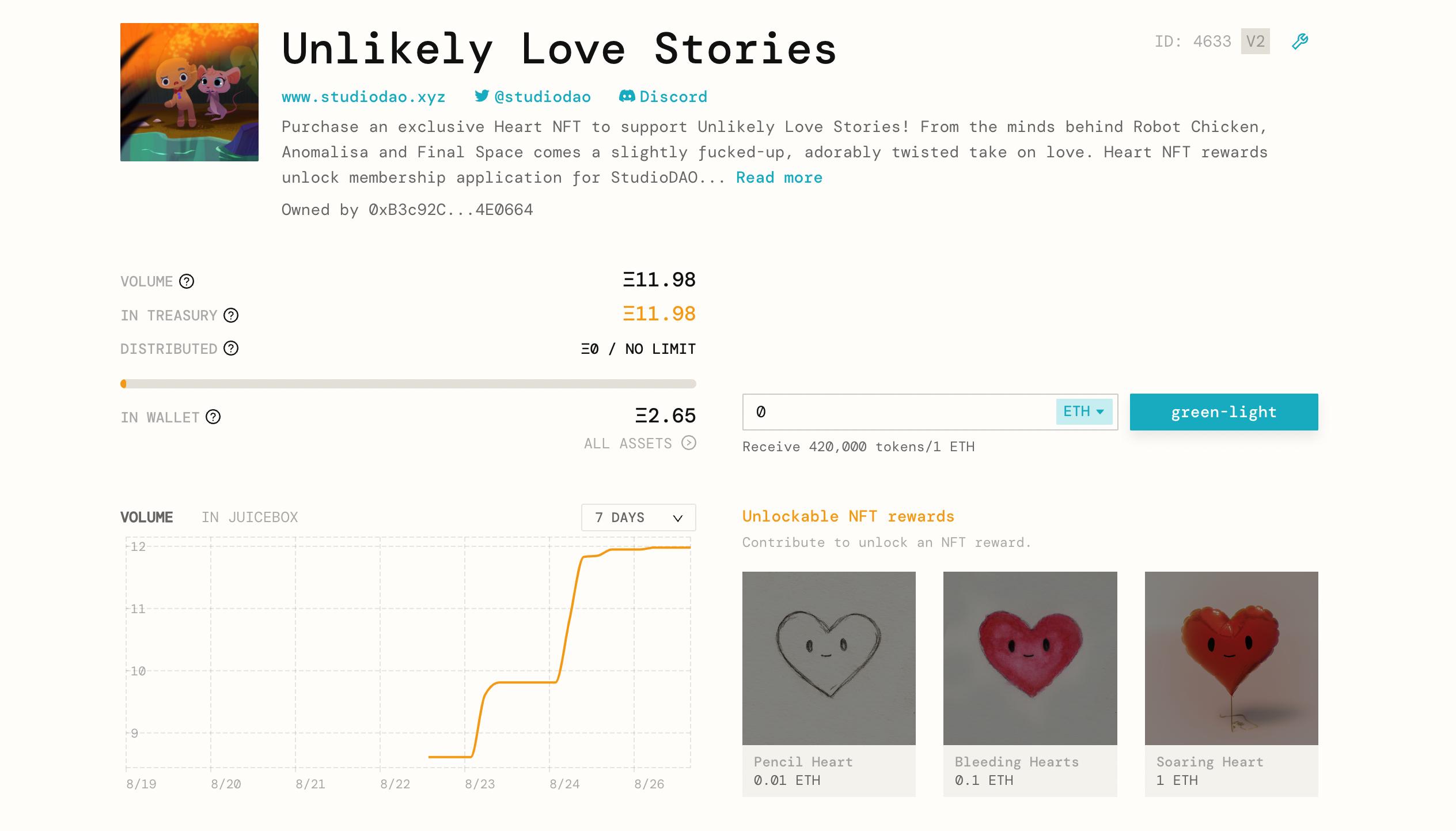Click the In Treasury help icon
Image resolution: width=1456 pixels, height=831 pixels.
[231, 315]
